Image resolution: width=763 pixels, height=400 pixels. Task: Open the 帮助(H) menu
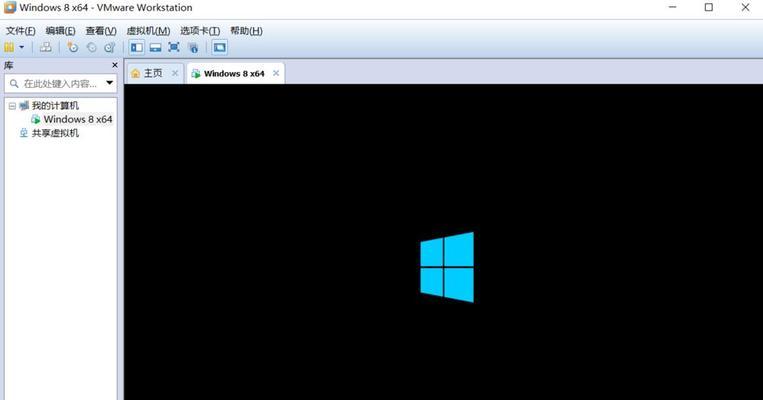pos(246,31)
